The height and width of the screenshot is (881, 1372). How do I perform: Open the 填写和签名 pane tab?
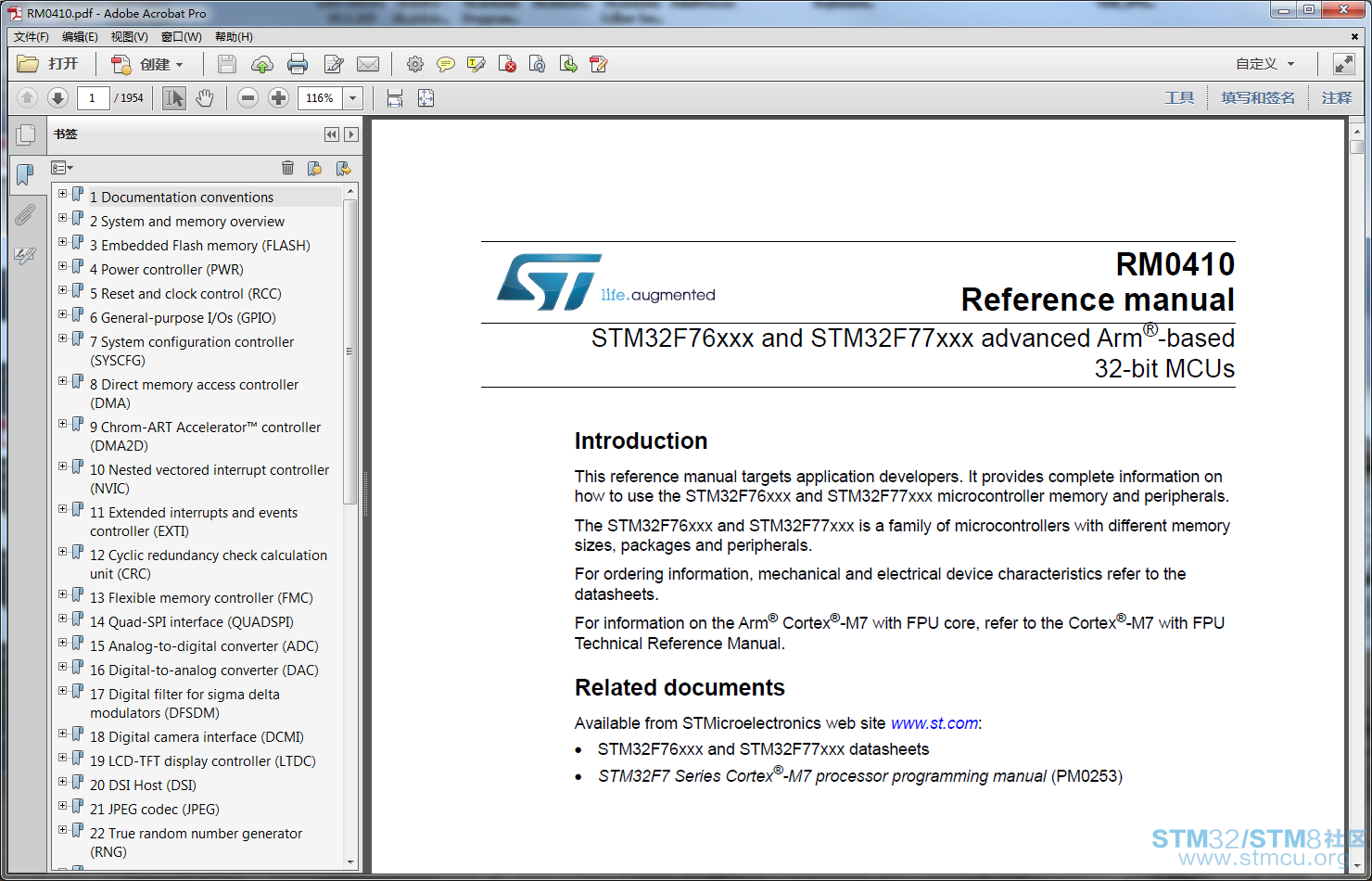1258,97
